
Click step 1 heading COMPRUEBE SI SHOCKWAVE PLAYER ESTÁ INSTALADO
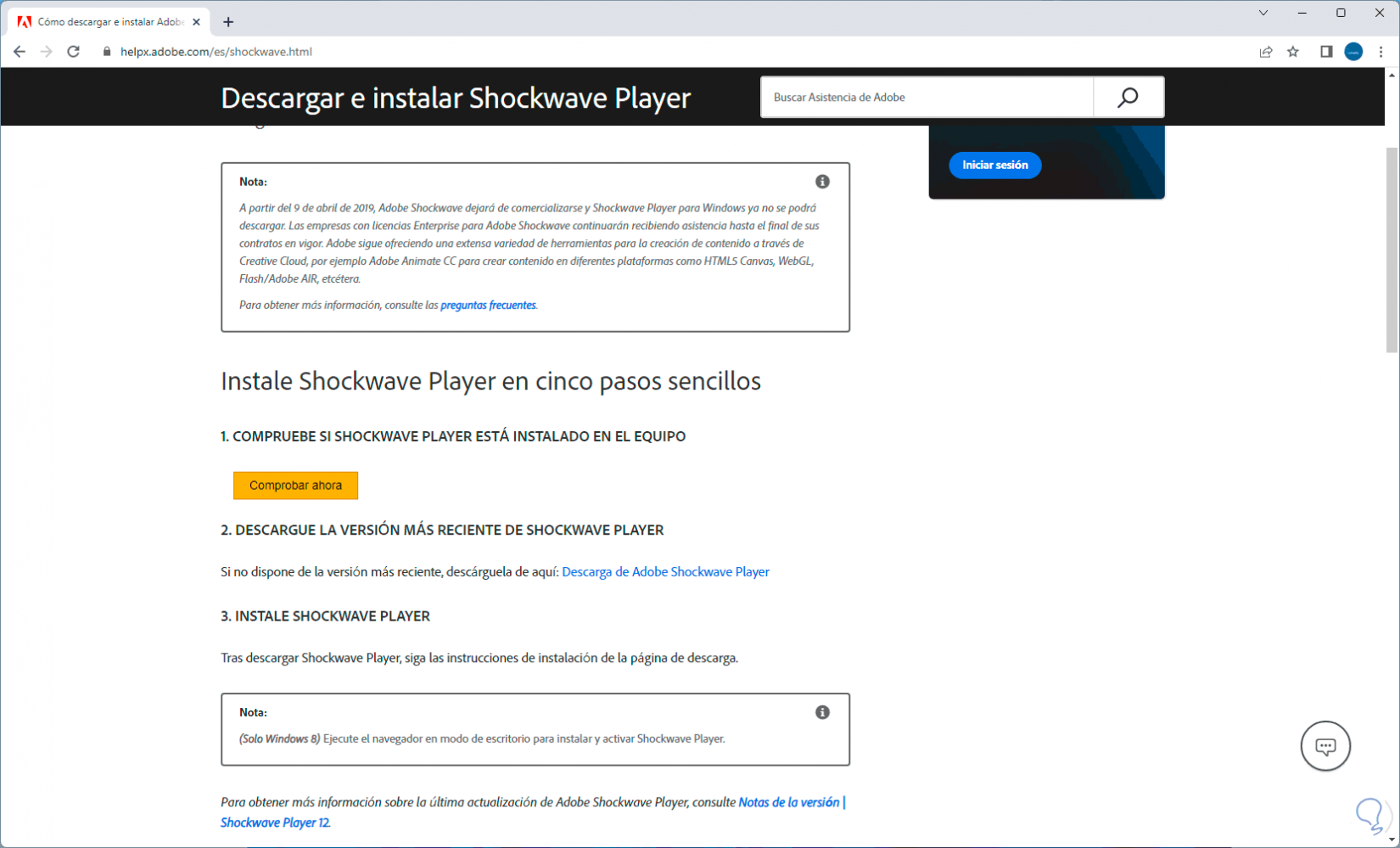click(x=453, y=436)
